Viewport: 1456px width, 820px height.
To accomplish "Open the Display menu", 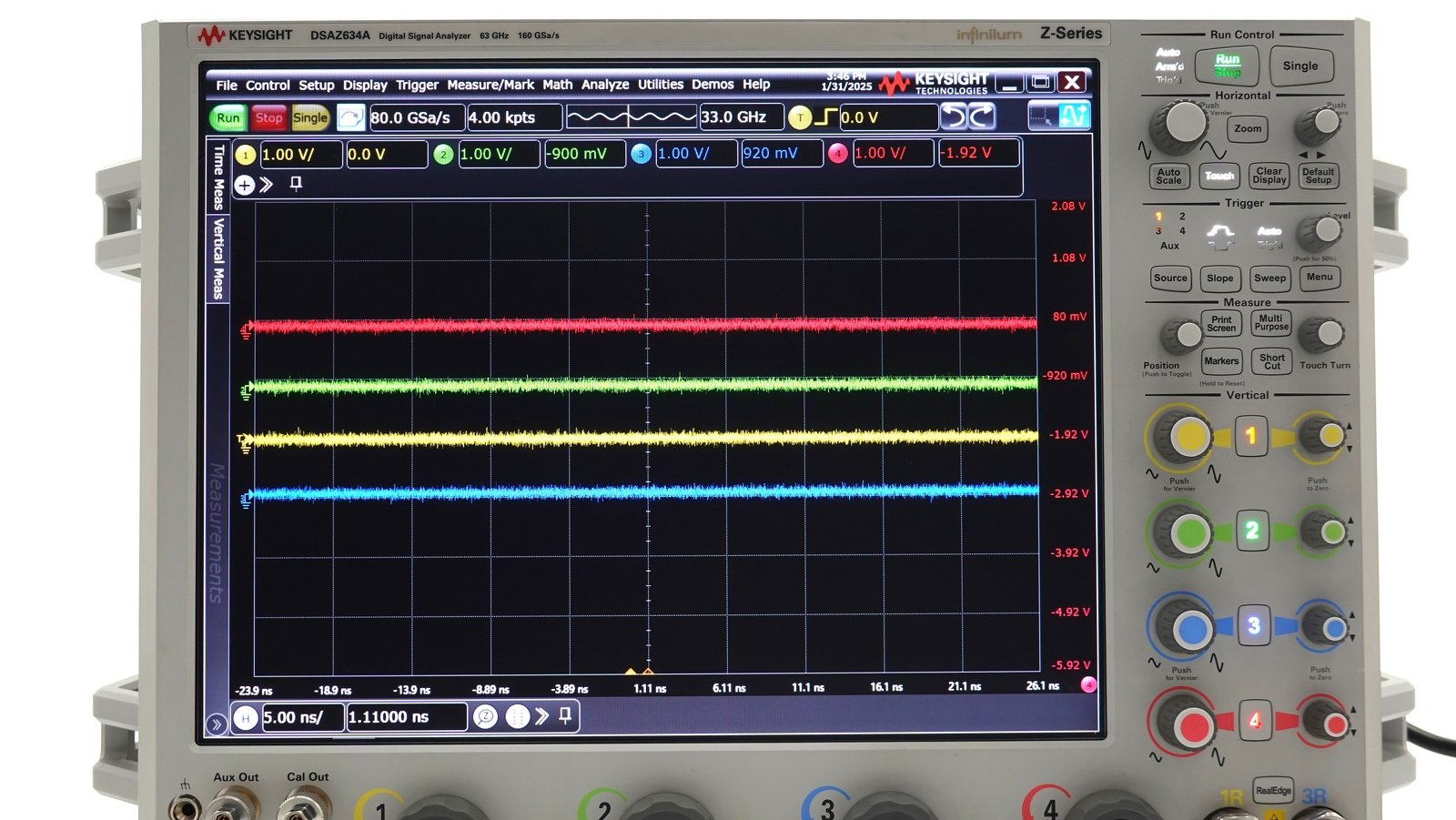I will click(365, 85).
